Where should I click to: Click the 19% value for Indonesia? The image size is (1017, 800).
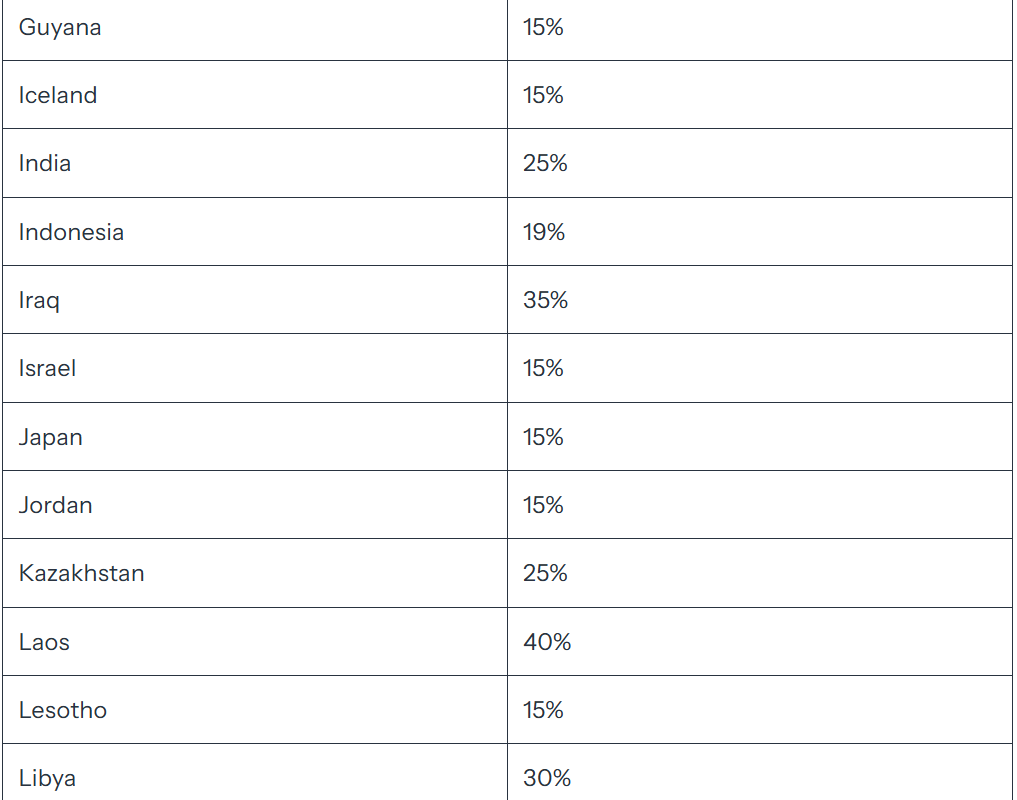point(544,232)
